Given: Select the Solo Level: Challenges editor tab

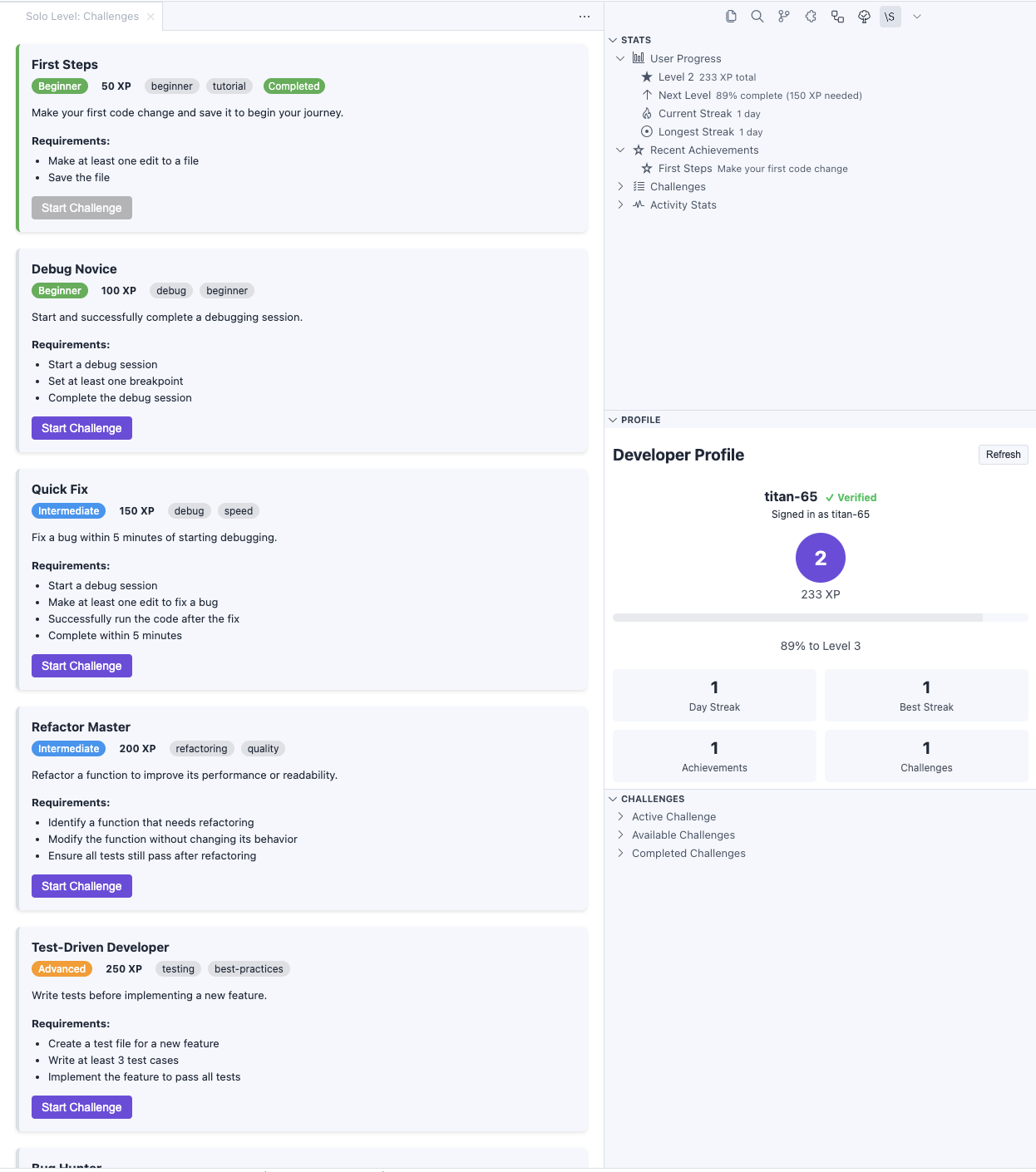Looking at the screenshot, I should point(81,17).
